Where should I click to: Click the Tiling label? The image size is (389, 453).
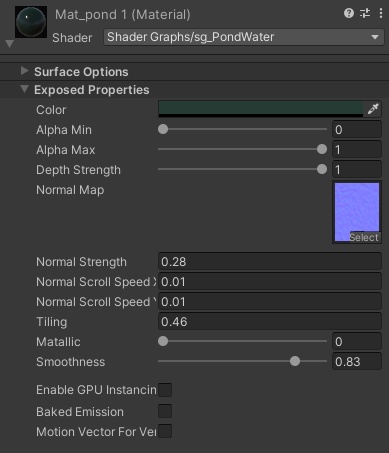52,322
